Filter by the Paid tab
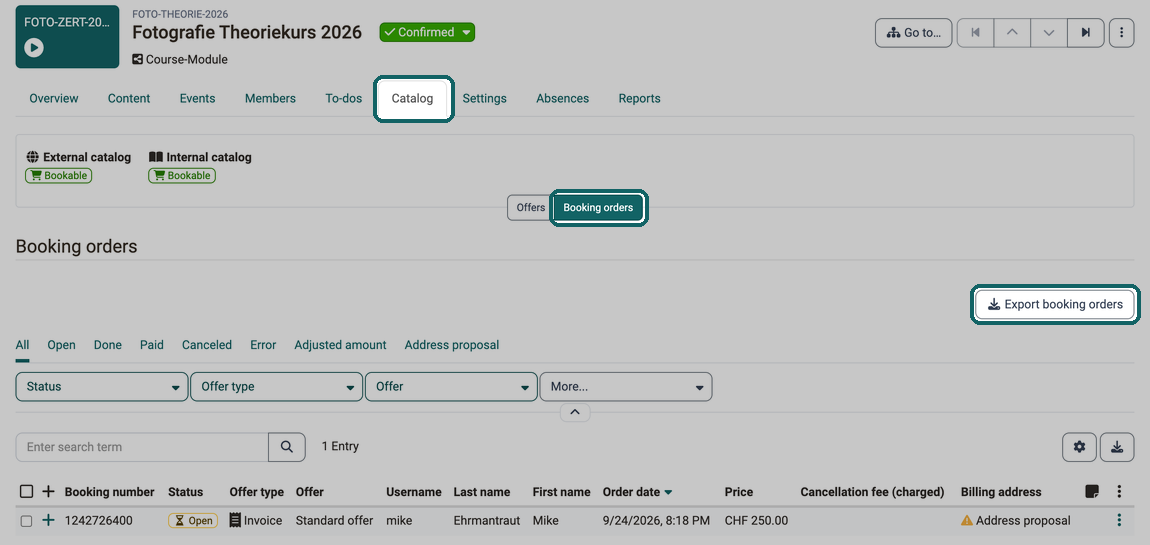1150x545 pixels. click(x=152, y=345)
